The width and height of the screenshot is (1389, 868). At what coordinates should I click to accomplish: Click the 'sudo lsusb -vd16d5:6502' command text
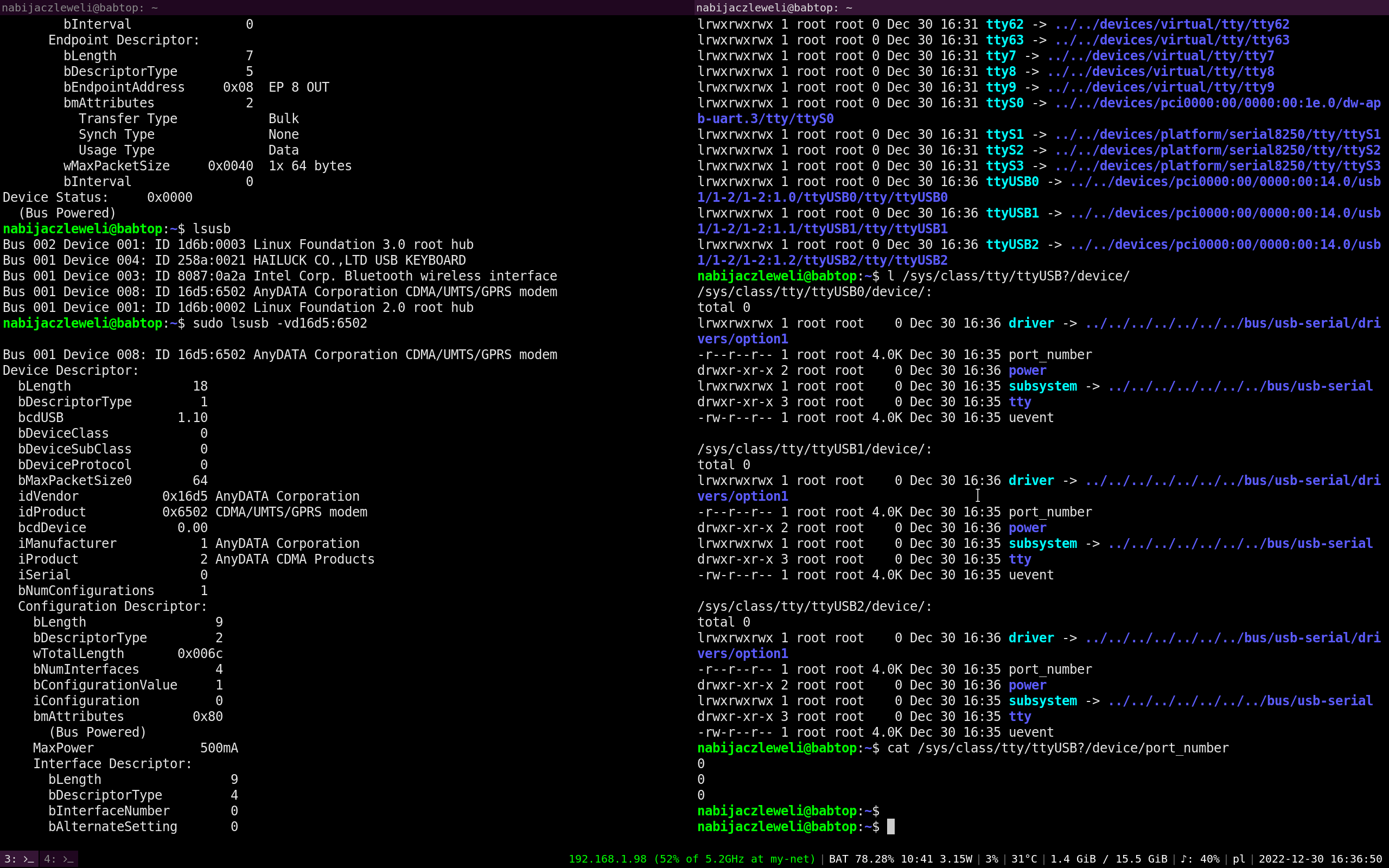coord(279,323)
